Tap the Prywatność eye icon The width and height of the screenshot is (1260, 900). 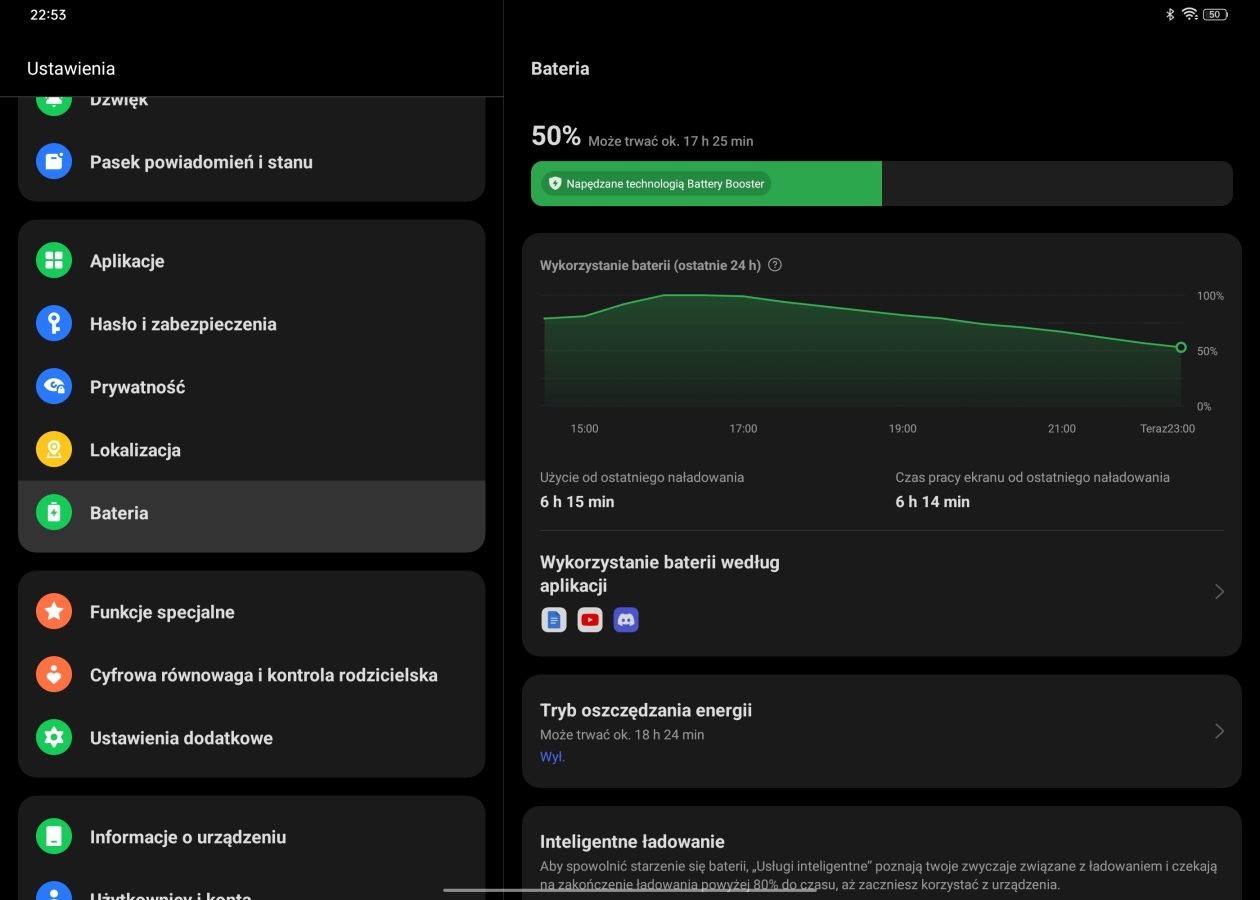pyautogui.click(x=54, y=387)
